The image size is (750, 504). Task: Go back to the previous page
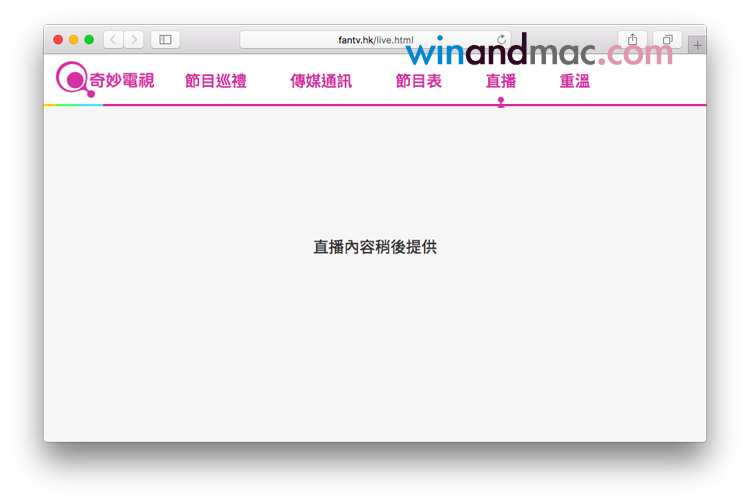(x=113, y=40)
